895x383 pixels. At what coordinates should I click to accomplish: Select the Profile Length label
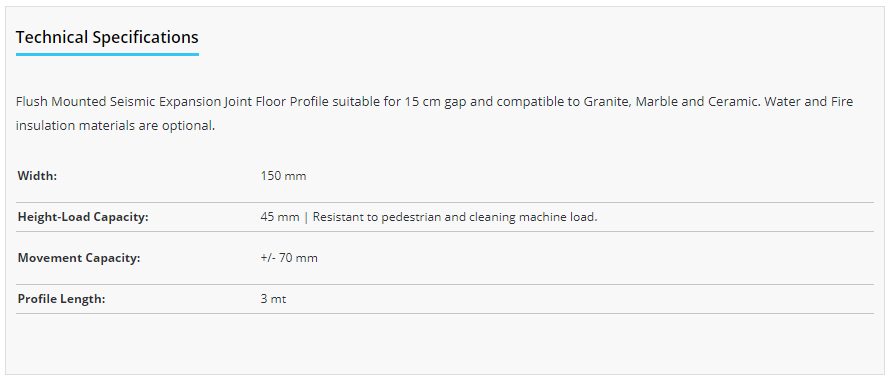[x=62, y=299]
